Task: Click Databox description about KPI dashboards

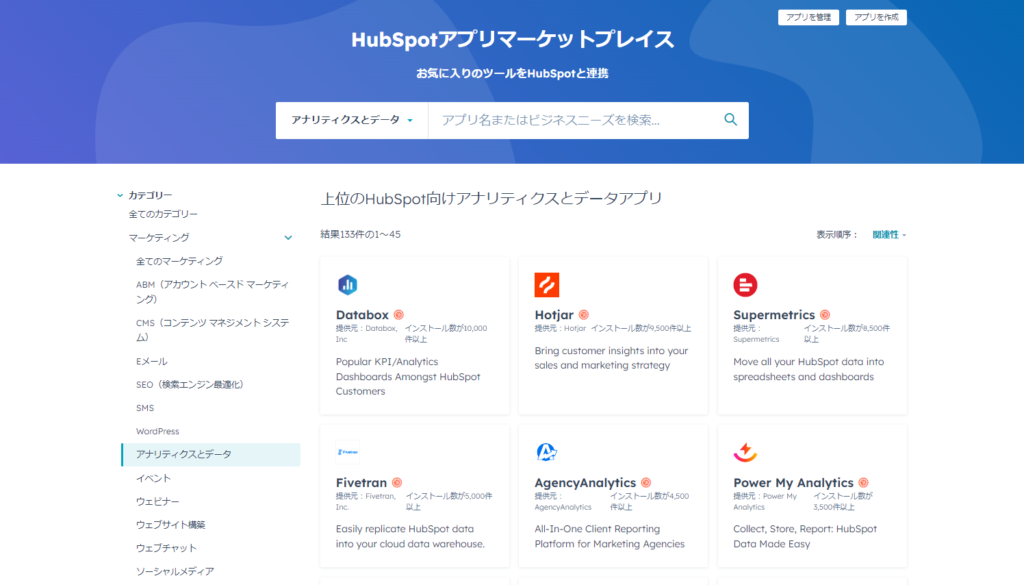Action: tap(408, 376)
